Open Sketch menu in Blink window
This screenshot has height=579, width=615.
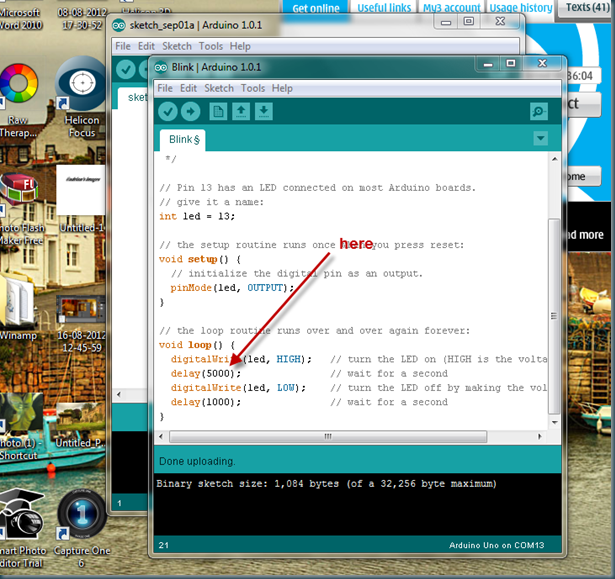(x=219, y=88)
